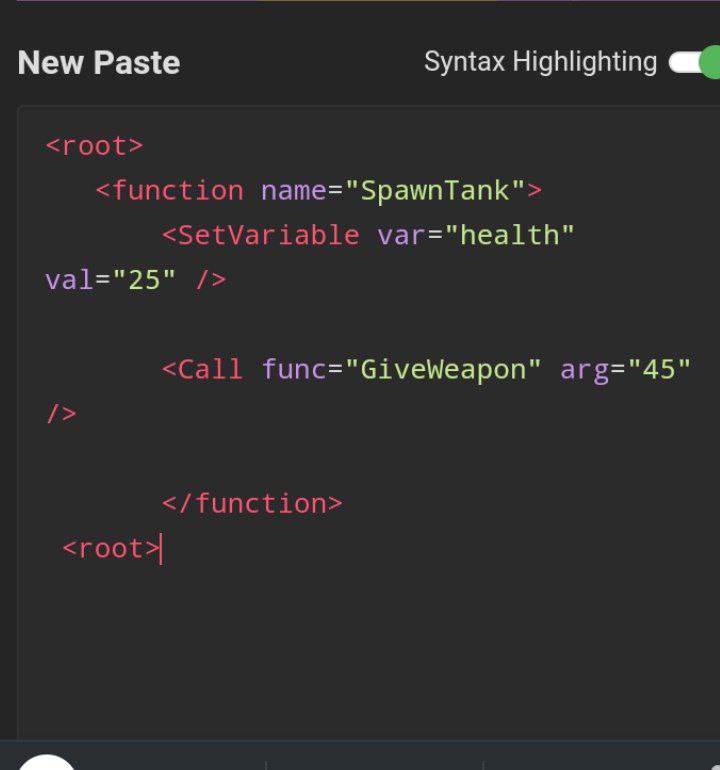Click the opening <root> tag line
The width and height of the screenshot is (720, 770).
(94, 146)
